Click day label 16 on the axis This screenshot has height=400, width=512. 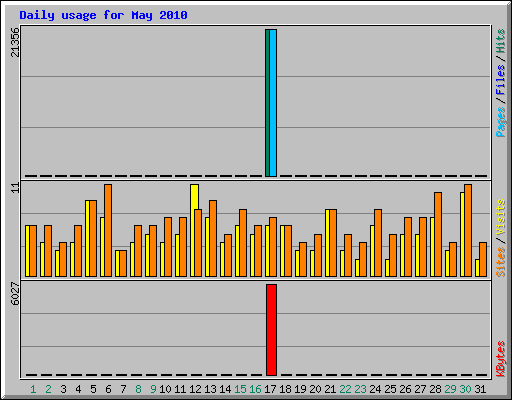click(x=255, y=389)
